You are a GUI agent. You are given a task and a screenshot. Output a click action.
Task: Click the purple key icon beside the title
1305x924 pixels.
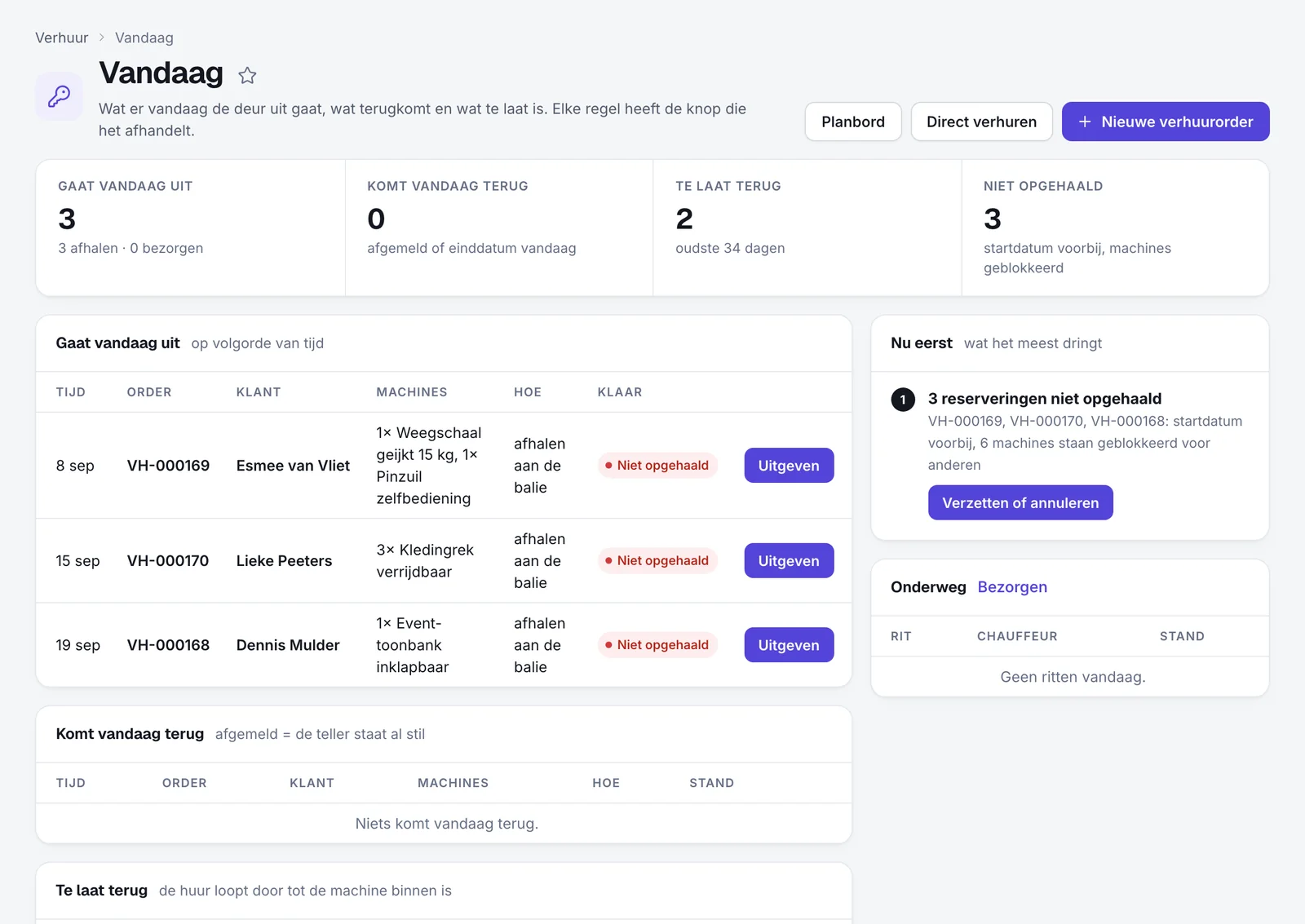(x=59, y=96)
